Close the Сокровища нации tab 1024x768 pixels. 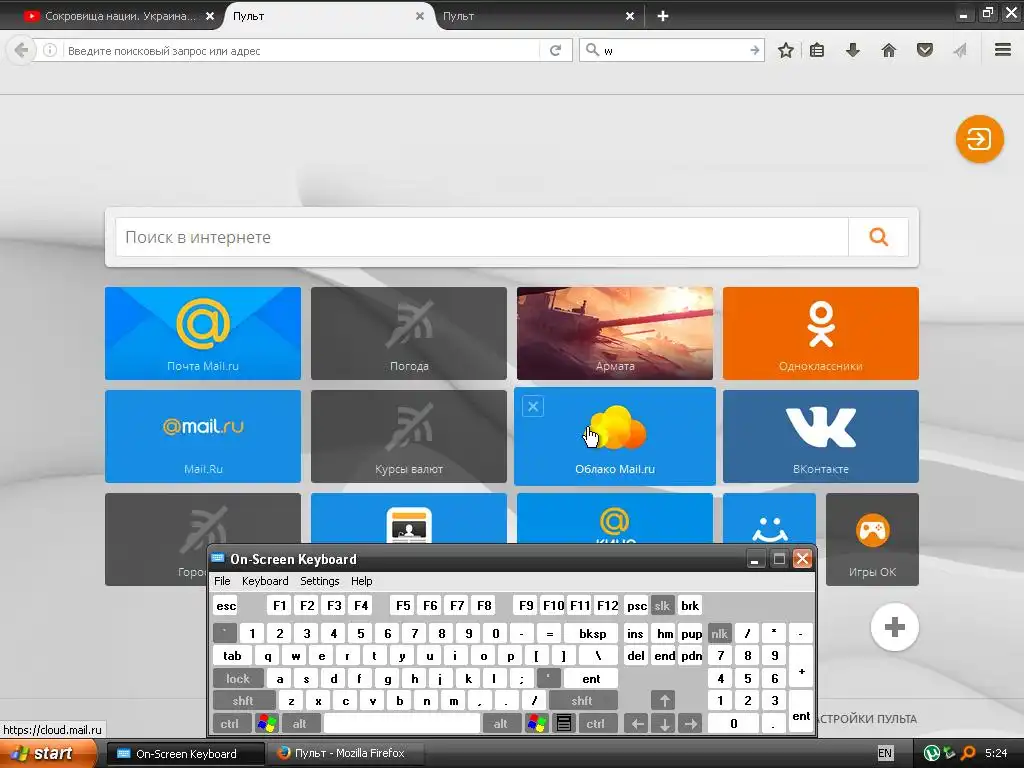(210, 16)
